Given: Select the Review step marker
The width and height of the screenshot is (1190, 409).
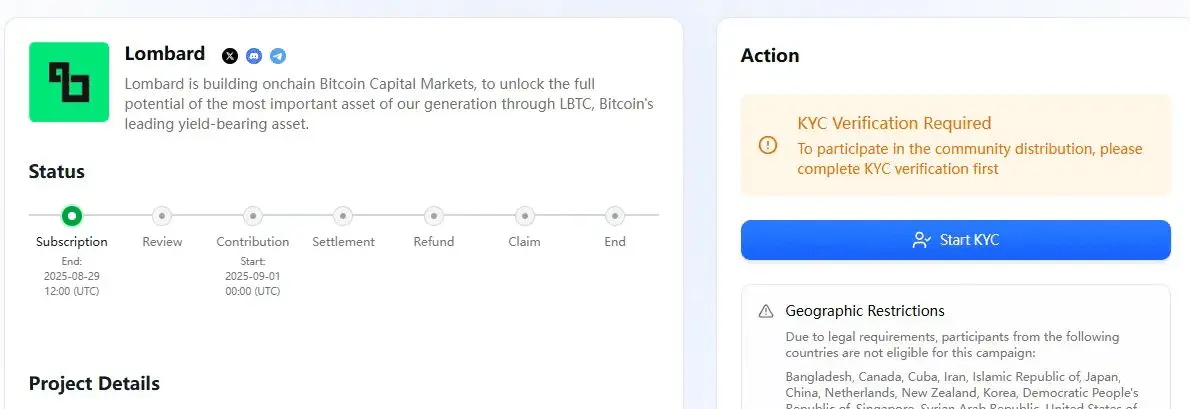Looking at the screenshot, I should click(x=162, y=216).
